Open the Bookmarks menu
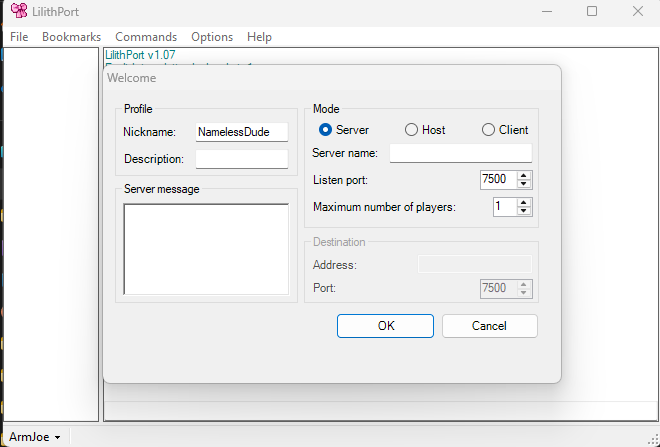 coord(72,37)
